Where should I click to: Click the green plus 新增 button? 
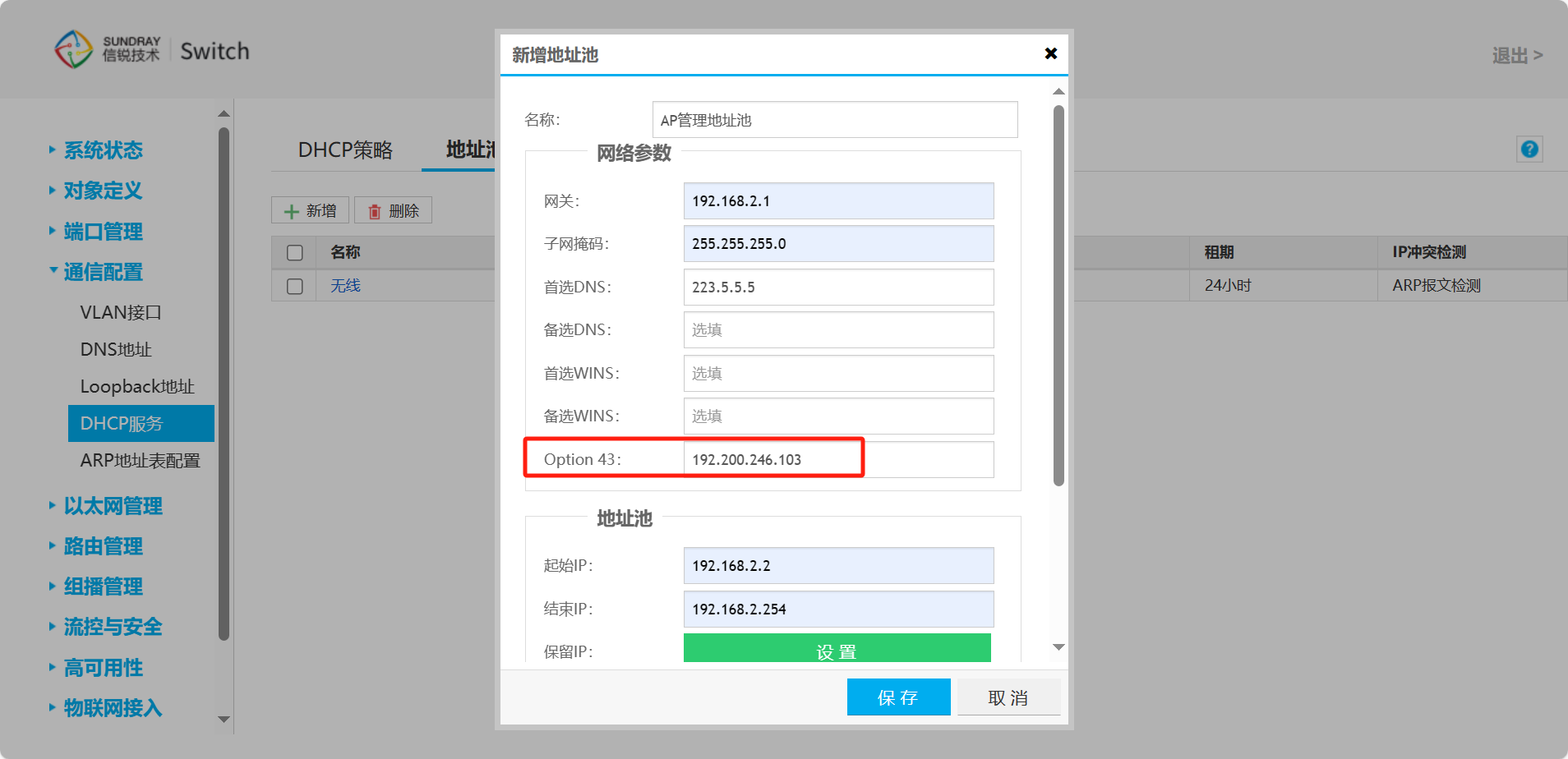[x=310, y=210]
